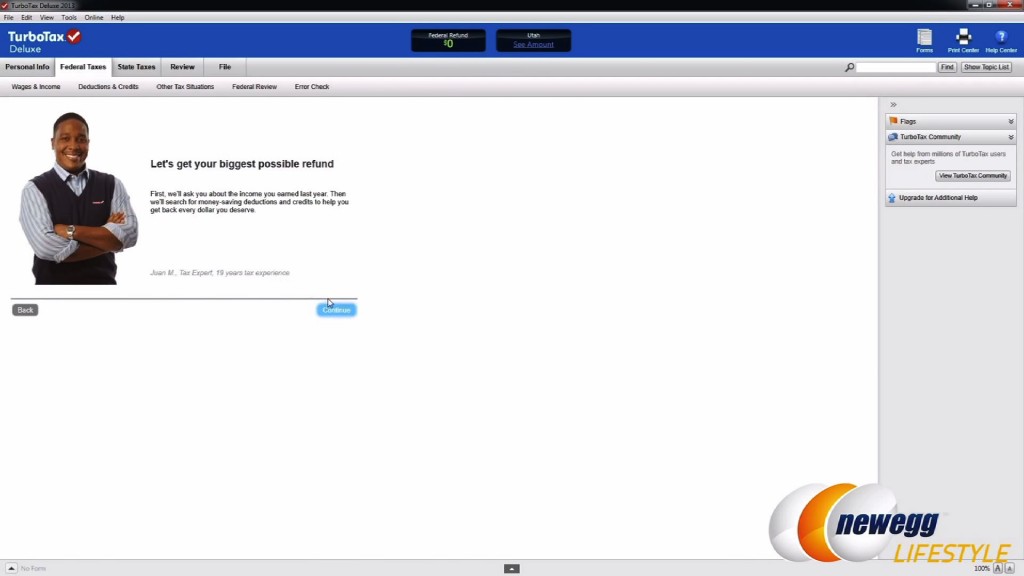This screenshot has width=1024, height=576.
Task: Open the Online menu
Action: pyautogui.click(x=93, y=18)
